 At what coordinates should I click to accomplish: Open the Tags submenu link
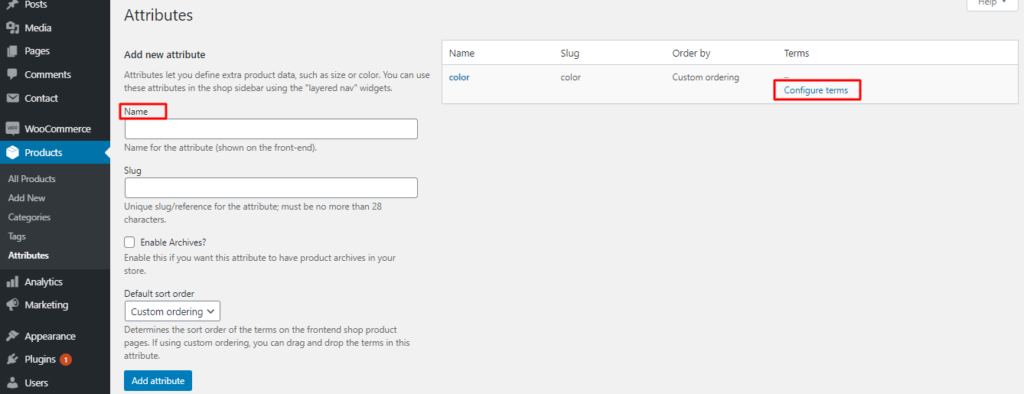pos(17,237)
